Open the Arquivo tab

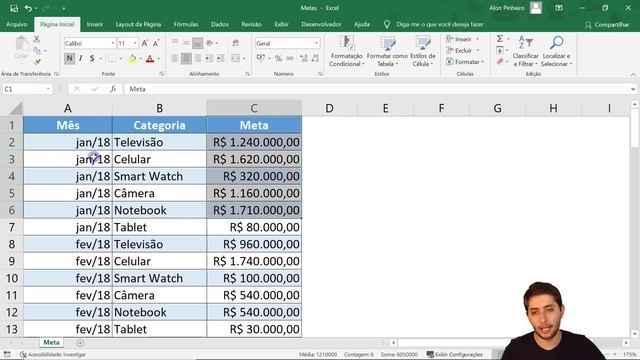pos(17,24)
